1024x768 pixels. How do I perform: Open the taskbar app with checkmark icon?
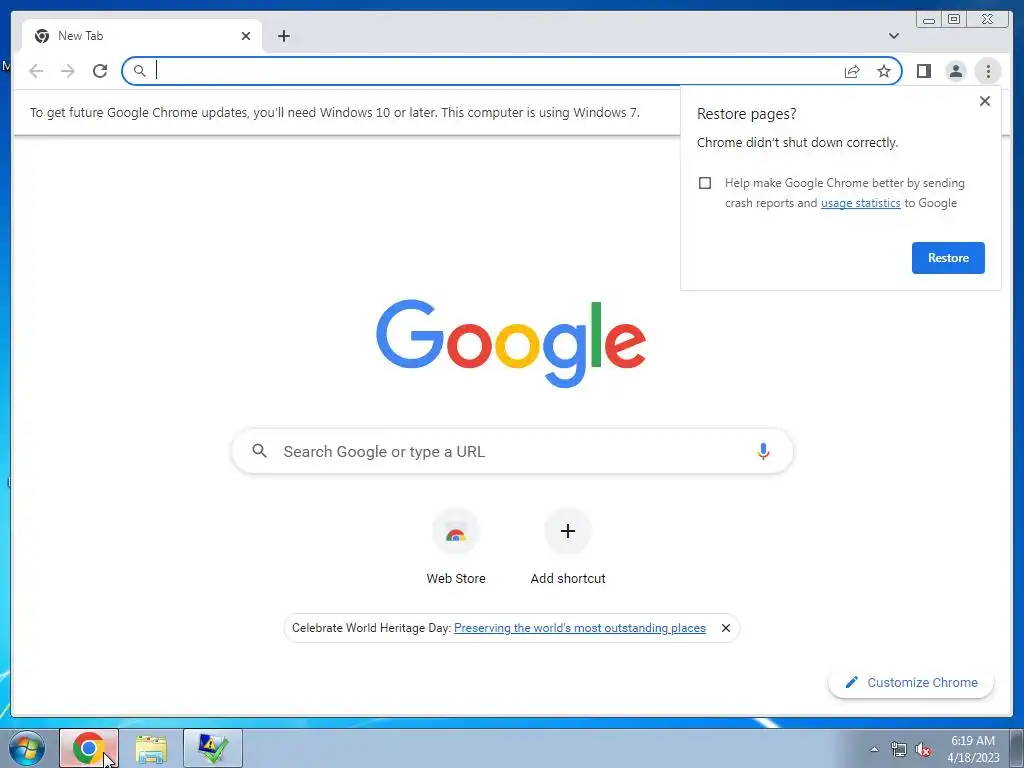(x=213, y=748)
